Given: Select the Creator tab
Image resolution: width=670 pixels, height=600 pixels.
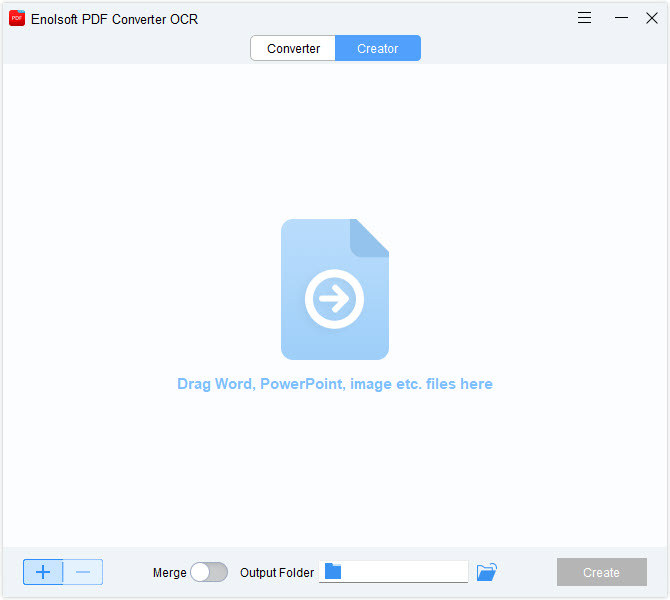Looking at the screenshot, I should click(x=378, y=48).
